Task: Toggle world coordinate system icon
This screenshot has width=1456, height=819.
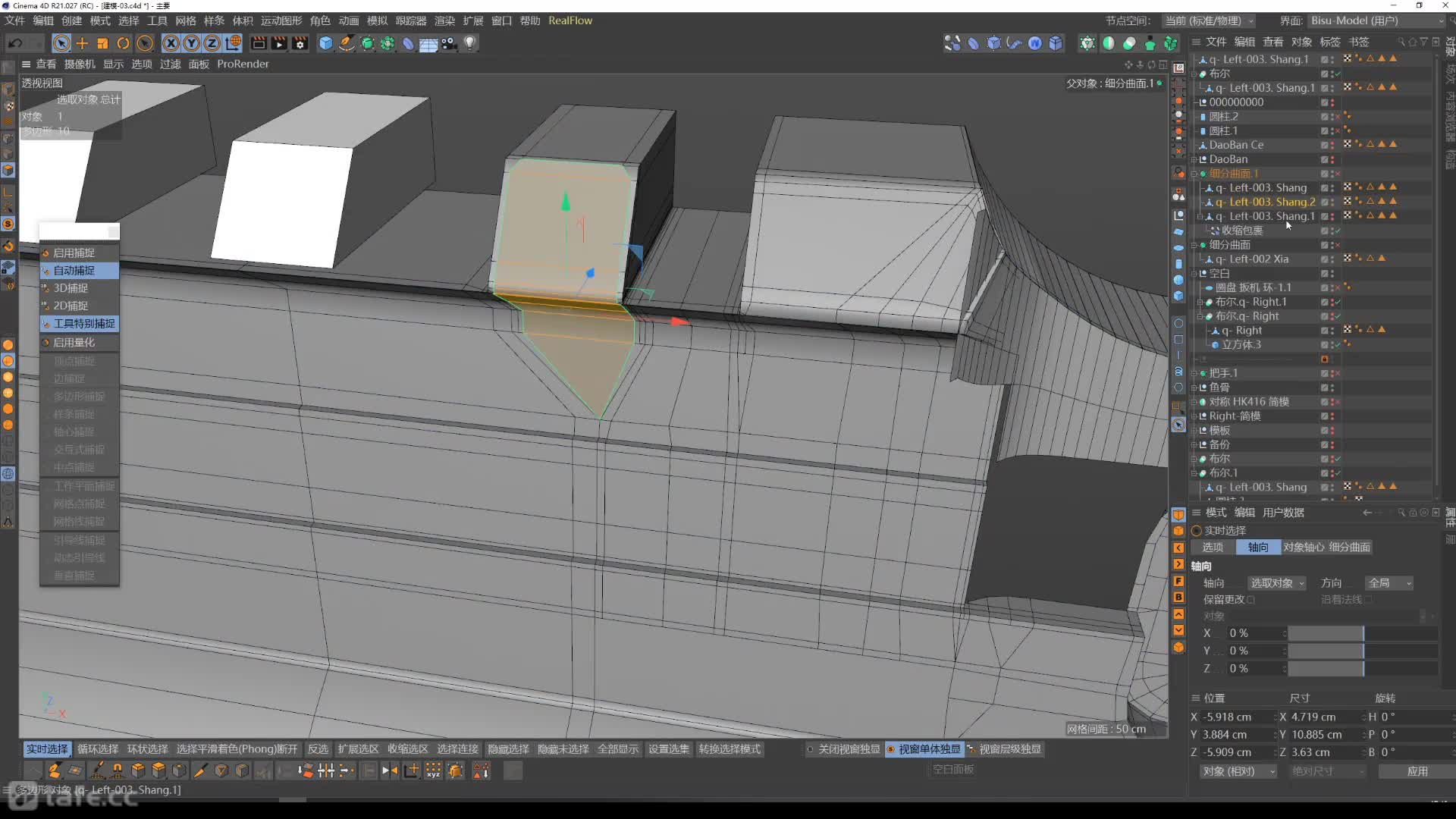Action: pos(234,43)
